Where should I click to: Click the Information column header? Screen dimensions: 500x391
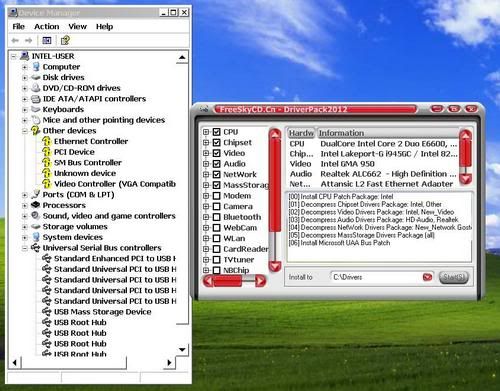[387, 133]
